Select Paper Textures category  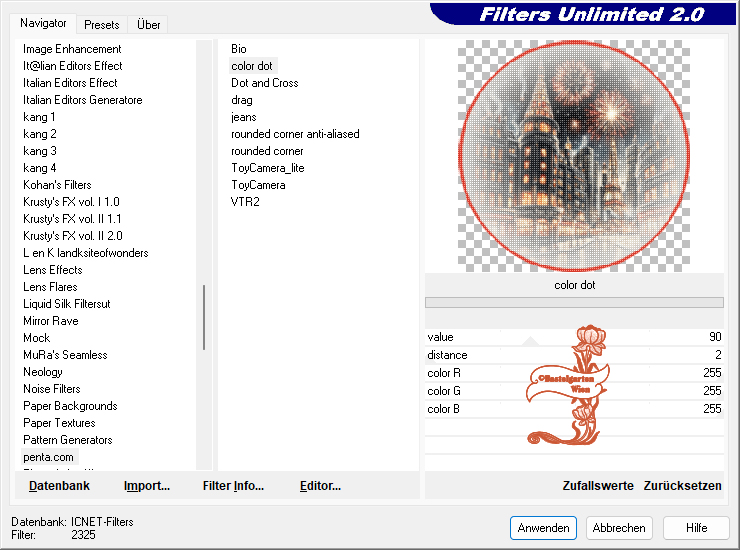[x=59, y=423]
